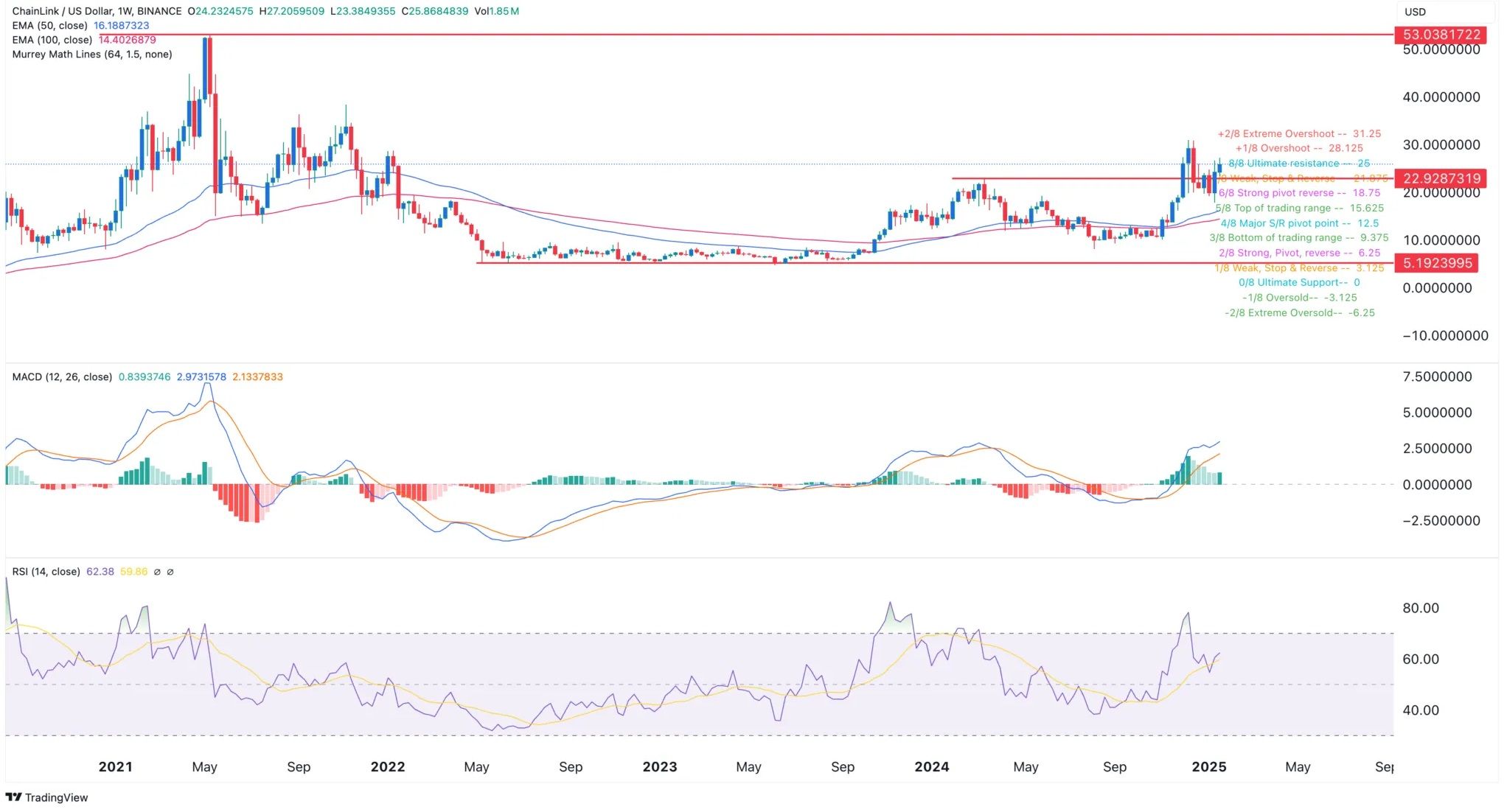Click the Vol 1.85M reading
Viewport: 1507px width, 812px height.
point(497,11)
